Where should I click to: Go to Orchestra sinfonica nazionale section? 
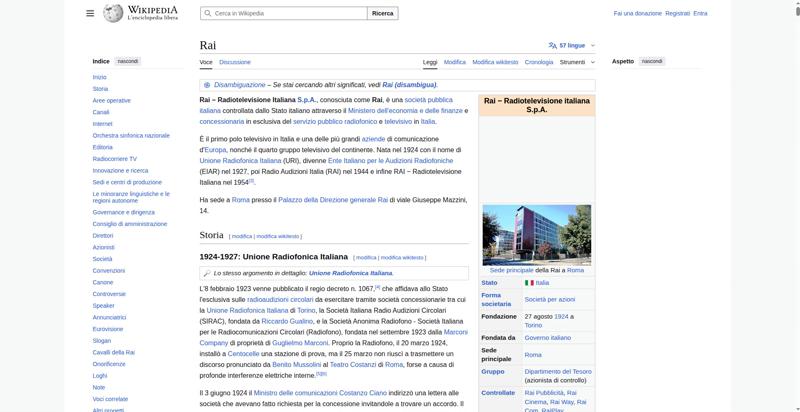(131, 135)
